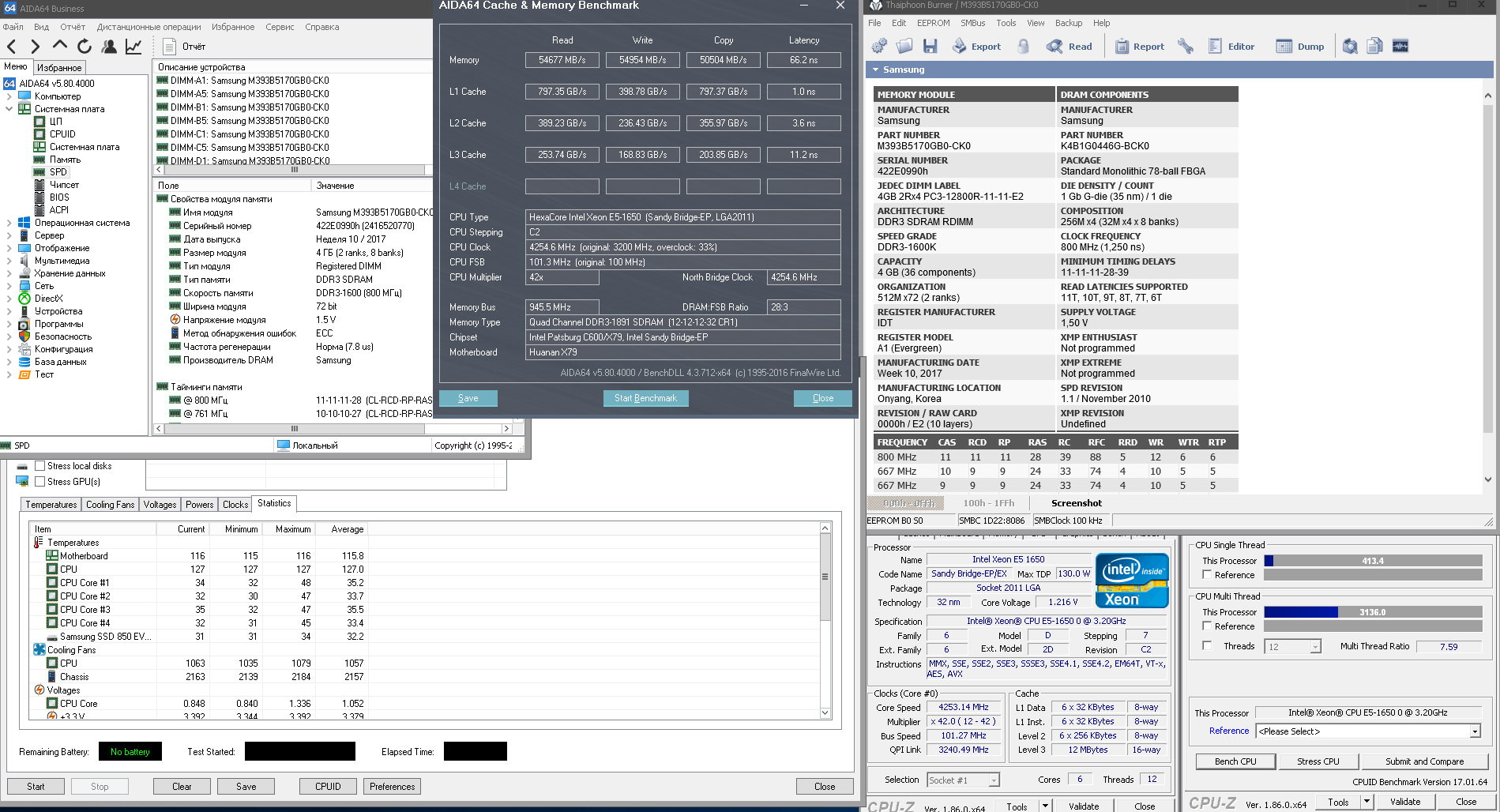
Task: Click the Reference link in CPU-Z bench
Action: click(1229, 731)
